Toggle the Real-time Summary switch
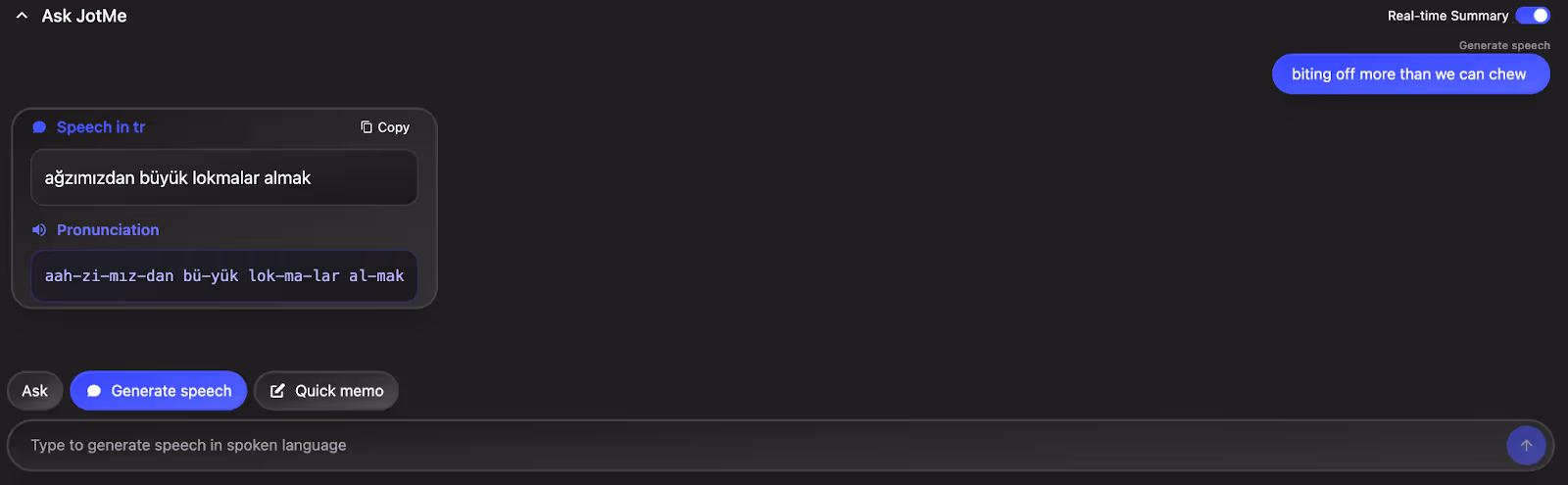This screenshot has height=485, width=1568. (1533, 16)
